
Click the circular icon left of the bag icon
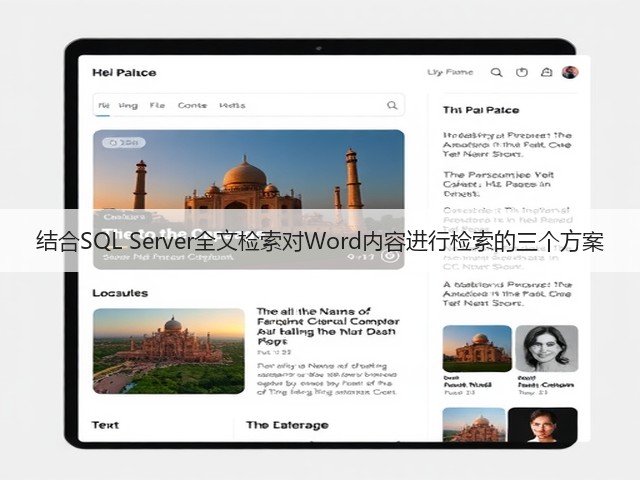pos(522,72)
